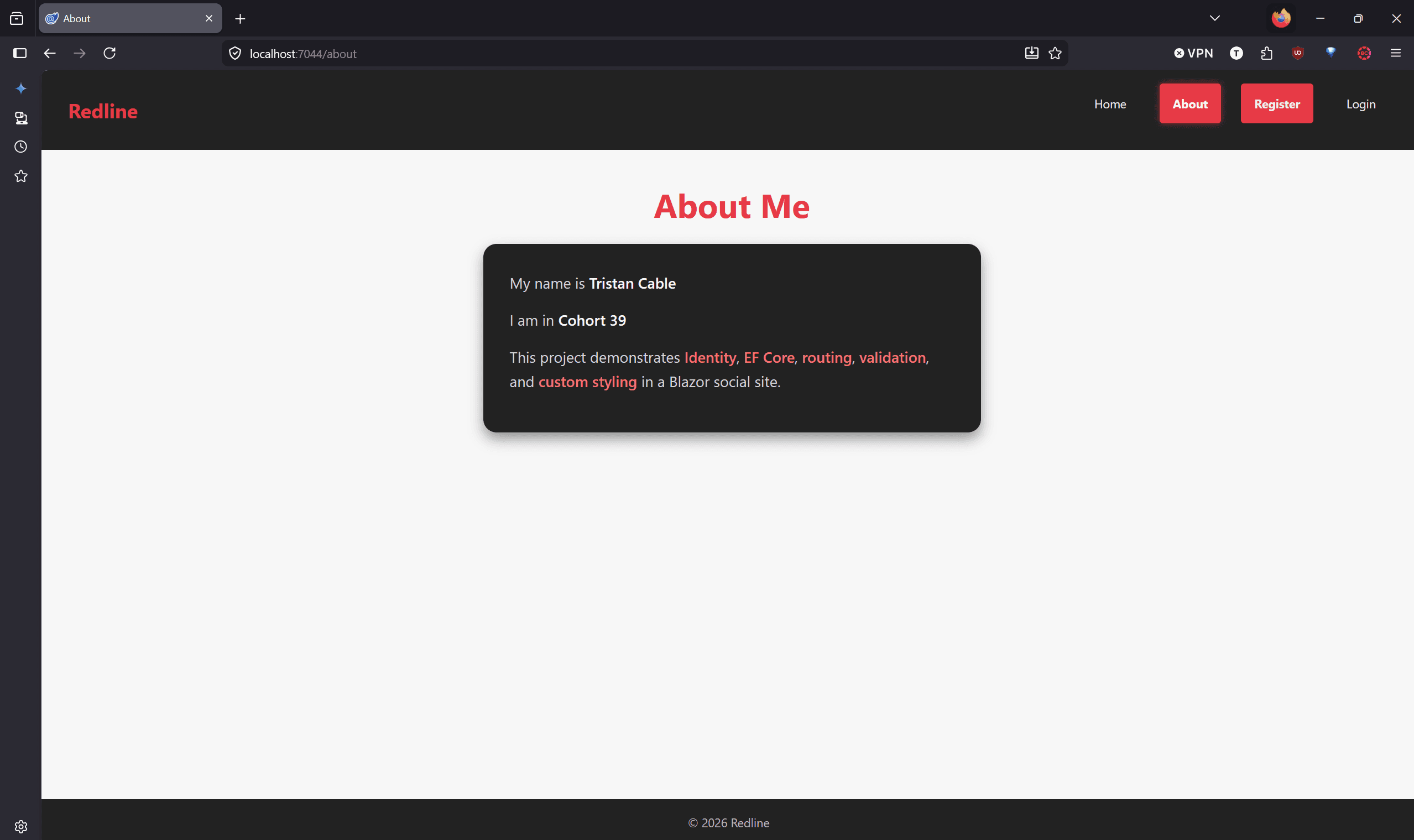1414x840 pixels.
Task: Go forward one page
Action: coord(80,53)
